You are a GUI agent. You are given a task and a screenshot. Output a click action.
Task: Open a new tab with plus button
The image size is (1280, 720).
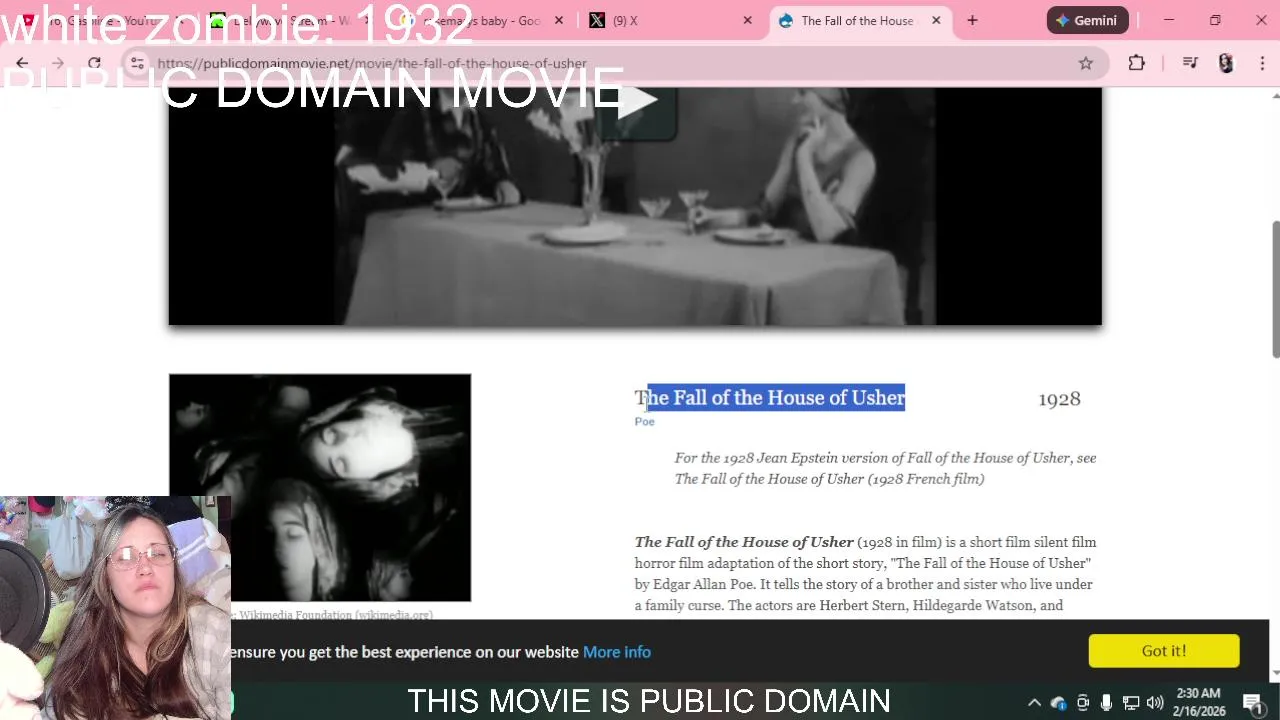972,20
